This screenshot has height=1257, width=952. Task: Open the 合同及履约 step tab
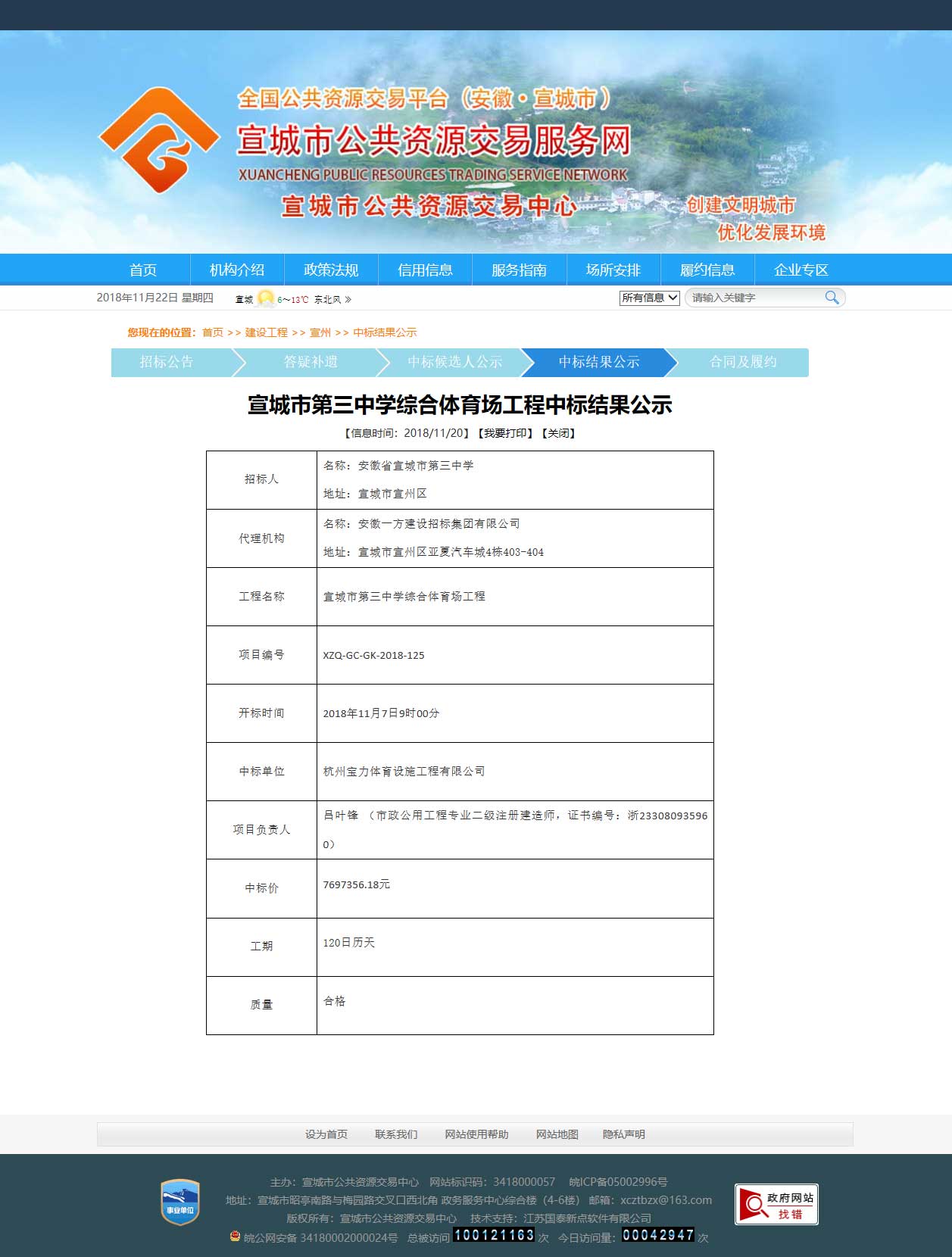[742, 362]
